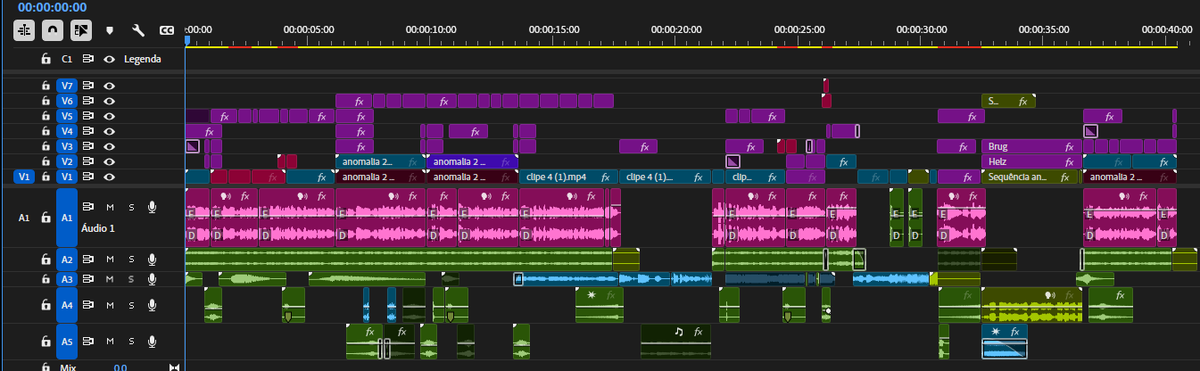Toggle track targeting for A2
Screen dimensions: 1200x371
tap(67, 259)
